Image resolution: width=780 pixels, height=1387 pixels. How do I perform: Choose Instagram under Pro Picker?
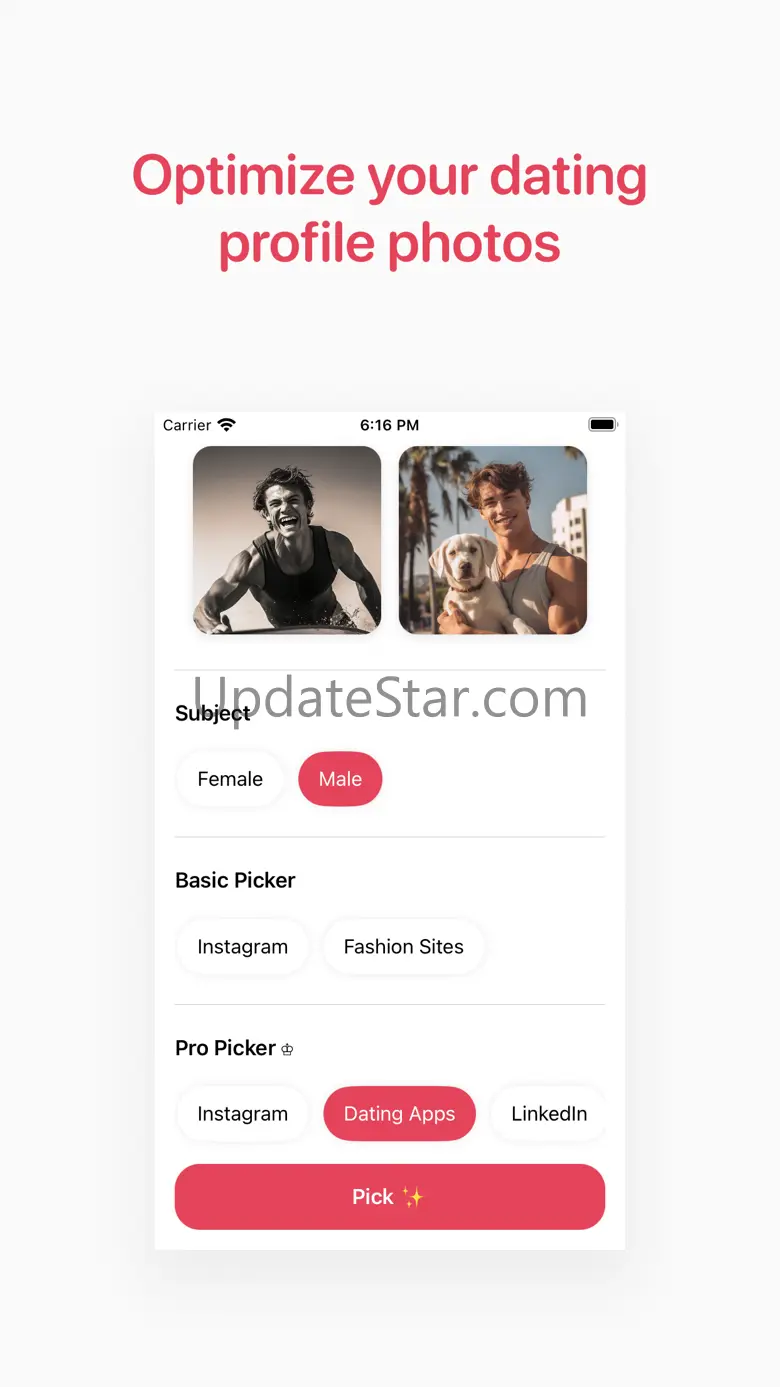(x=242, y=1114)
